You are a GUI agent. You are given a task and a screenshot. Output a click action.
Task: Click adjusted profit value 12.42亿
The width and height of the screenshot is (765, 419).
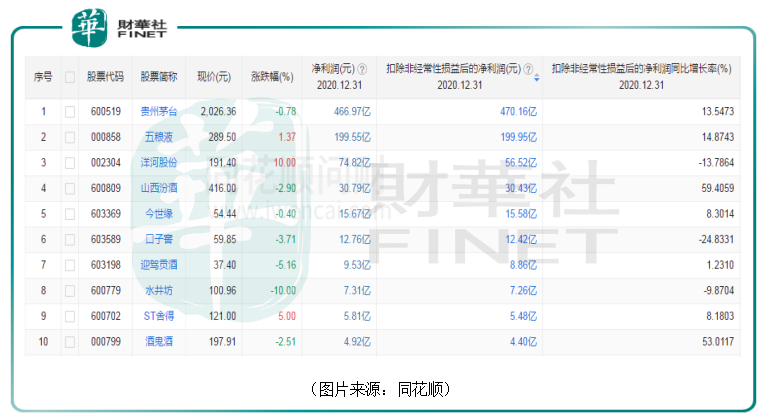point(521,239)
